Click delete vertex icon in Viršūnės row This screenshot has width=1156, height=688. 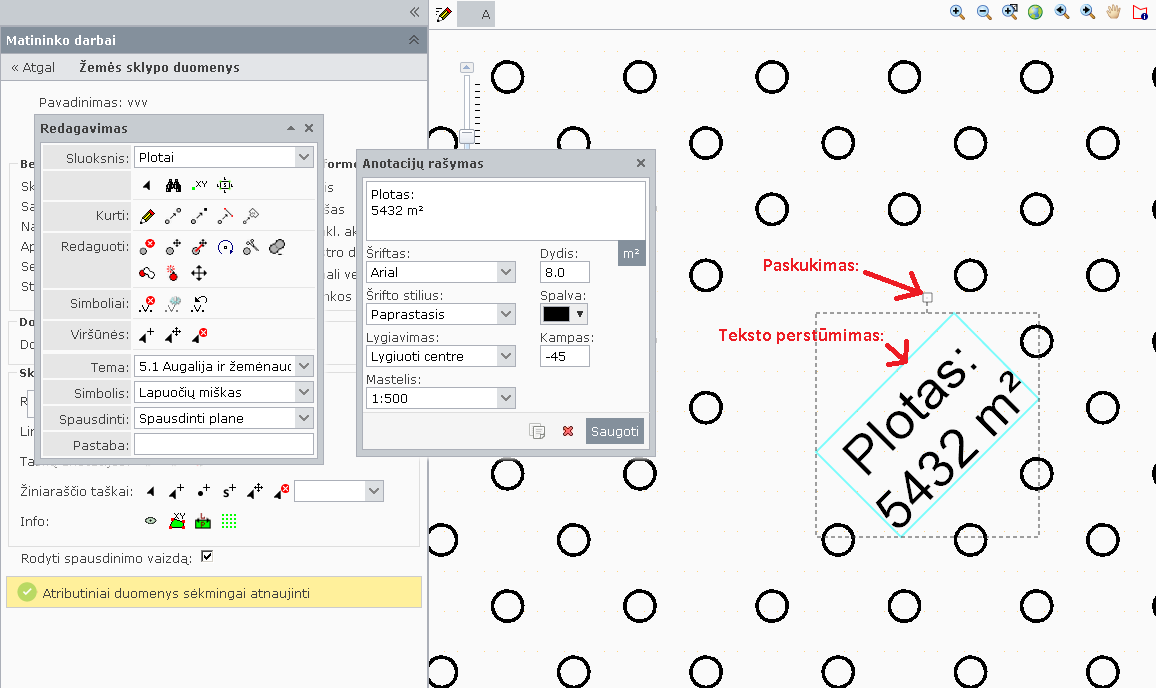199,335
